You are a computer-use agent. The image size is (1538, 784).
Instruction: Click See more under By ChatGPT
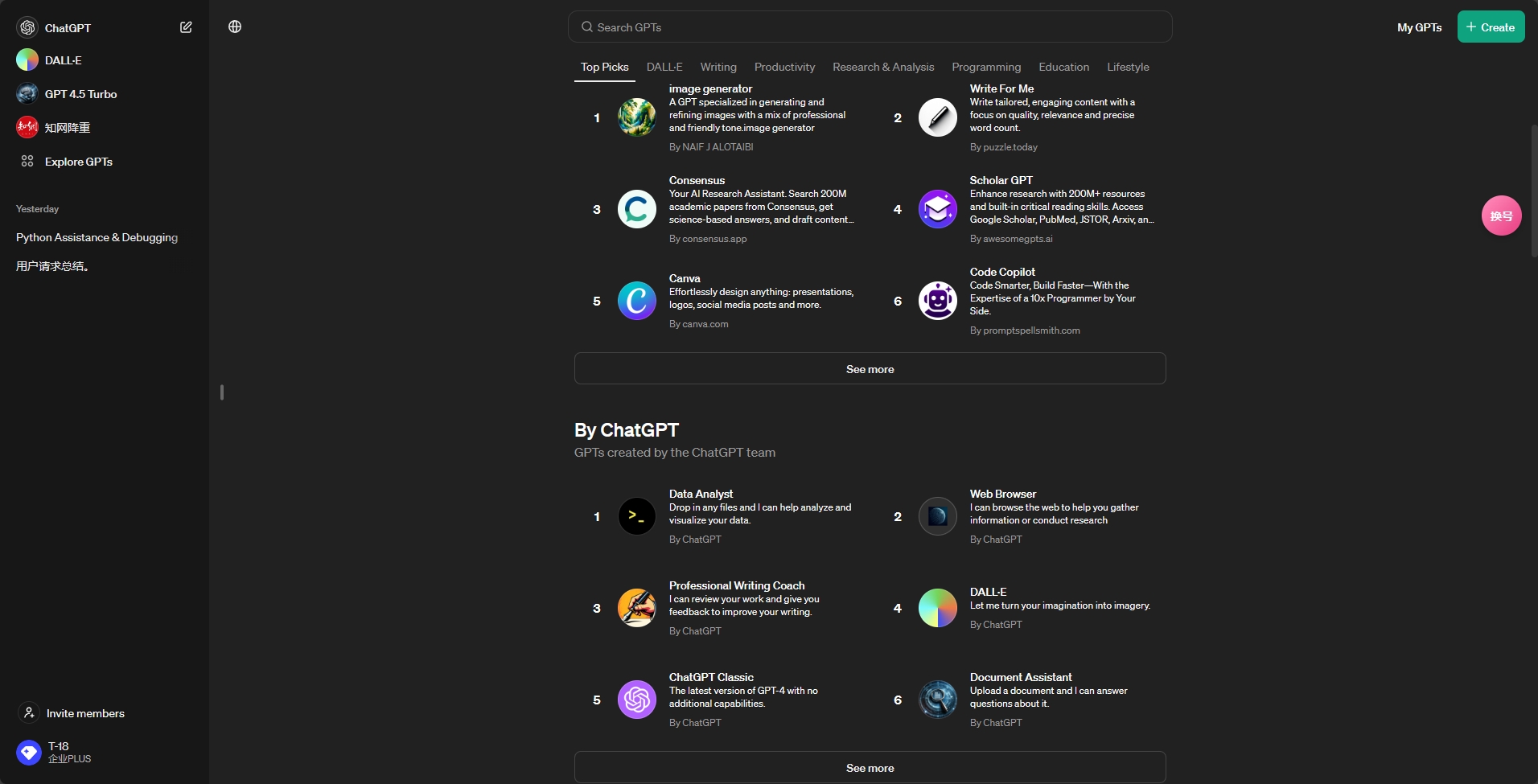[x=870, y=767]
